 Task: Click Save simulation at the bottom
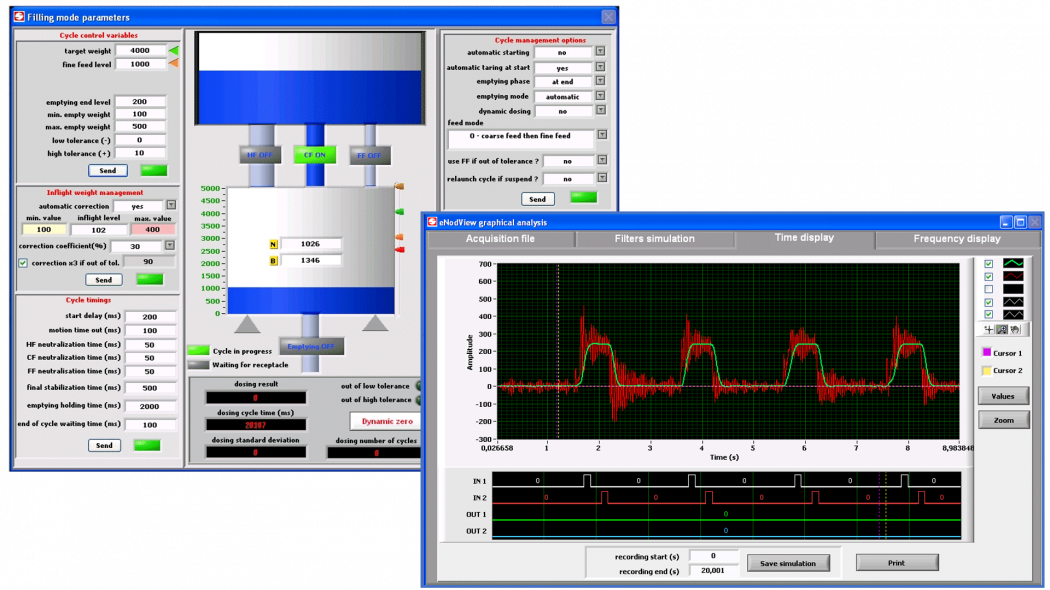click(788, 562)
